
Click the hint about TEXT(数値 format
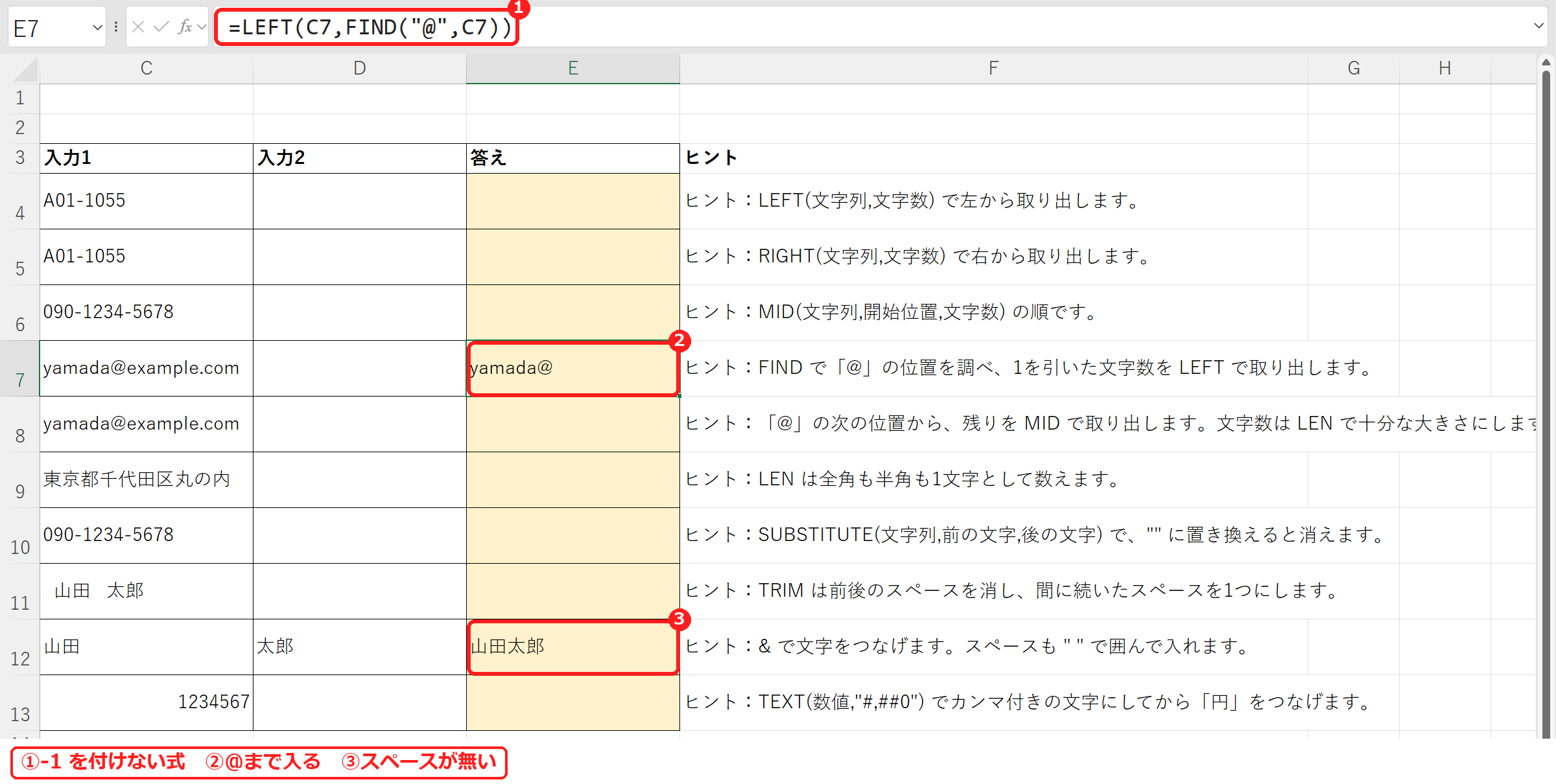[1029, 702]
